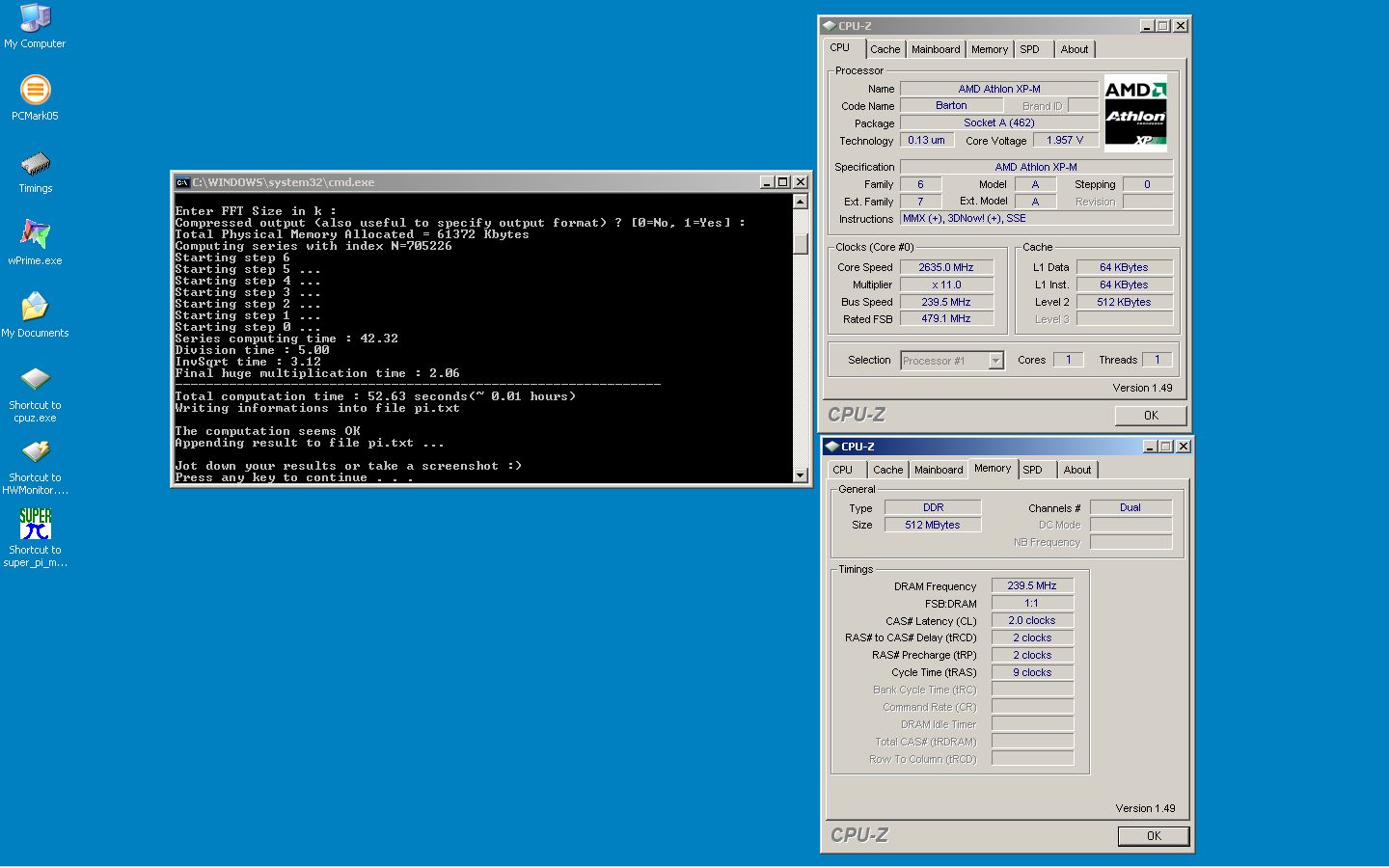This screenshot has height=868, width=1389.
Task: Select the Shortcut to cpuz.exe icon
Action: [x=35, y=394]
